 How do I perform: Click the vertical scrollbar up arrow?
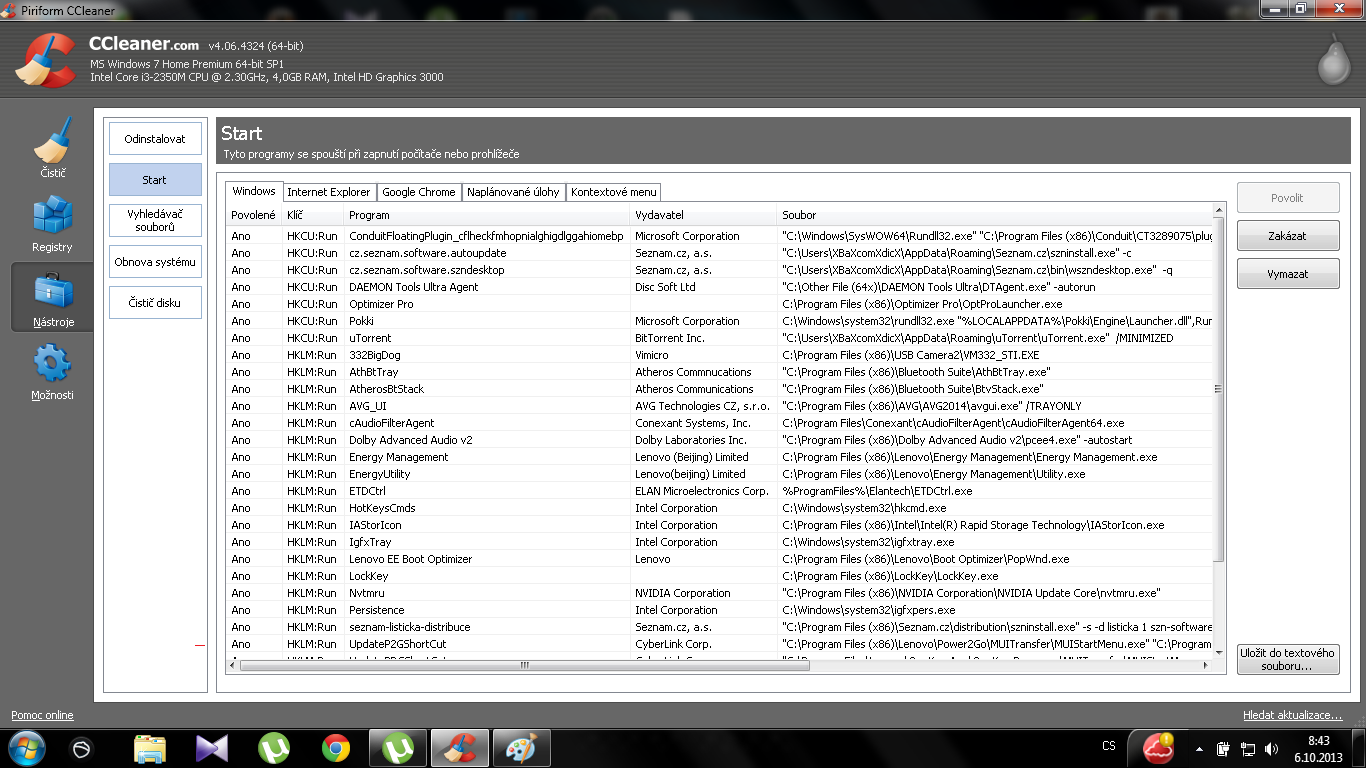point(1218,211)
